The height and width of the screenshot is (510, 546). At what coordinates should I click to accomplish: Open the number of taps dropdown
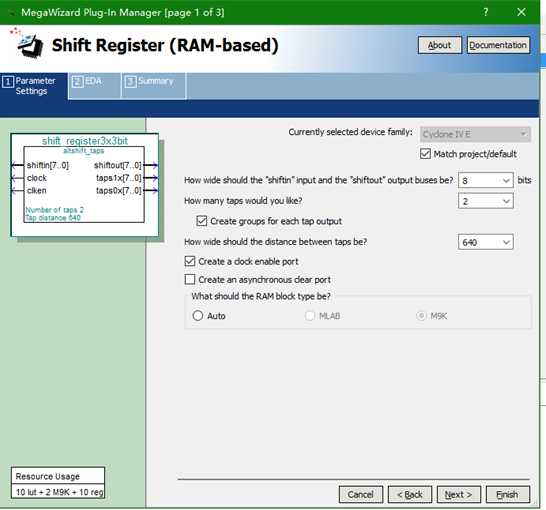click(485, 201)
